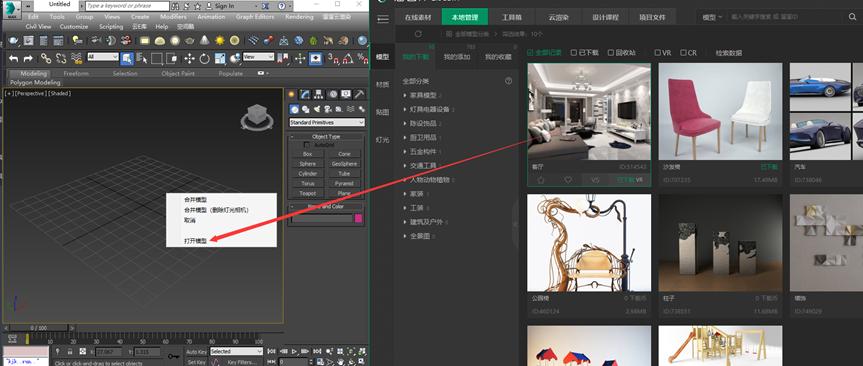Viewport: 863px width, 366px height.
Task: Click the sun light icon in toolbar
Action: 220,40
